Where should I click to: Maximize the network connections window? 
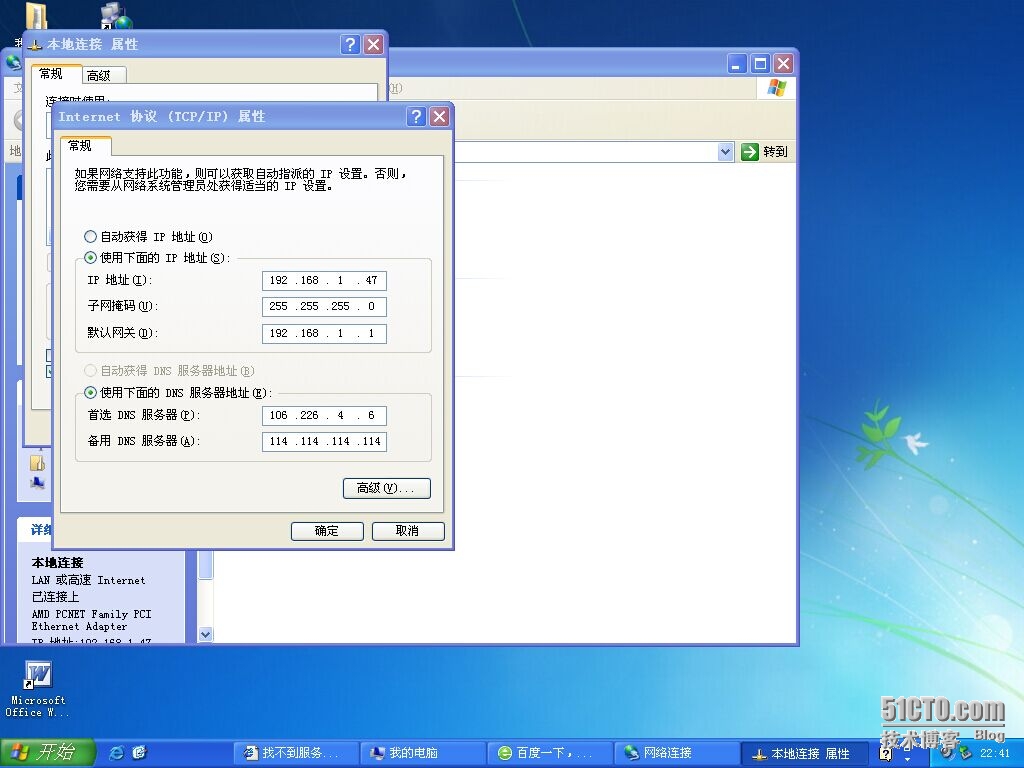pos(760,63)
